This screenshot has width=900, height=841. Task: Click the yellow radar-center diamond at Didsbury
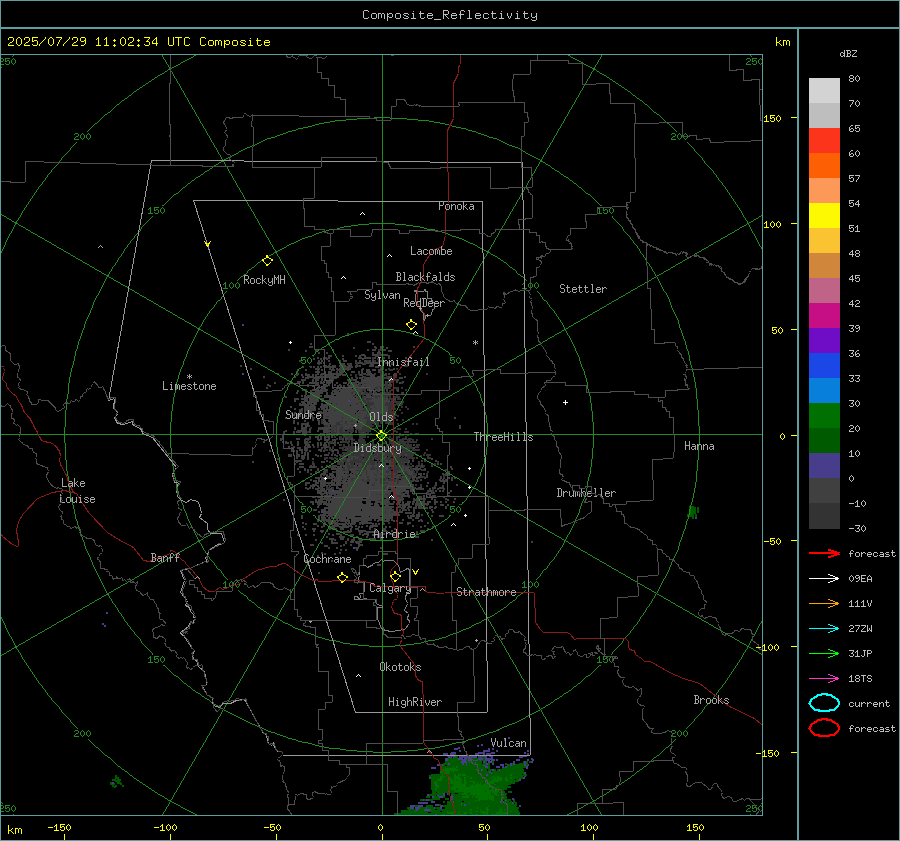pyautogui.click(x=381, y=436)
